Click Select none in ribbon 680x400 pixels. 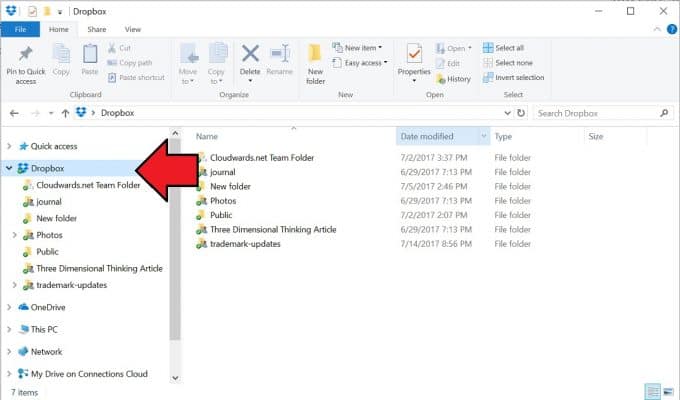pyautogui.click(x=508, y=63)
